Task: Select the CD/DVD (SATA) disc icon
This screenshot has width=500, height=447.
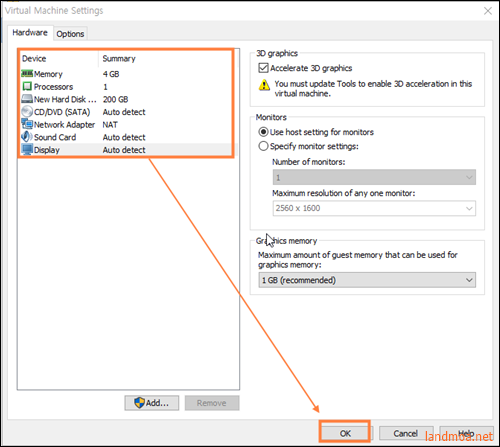Action: coord(27,112)
